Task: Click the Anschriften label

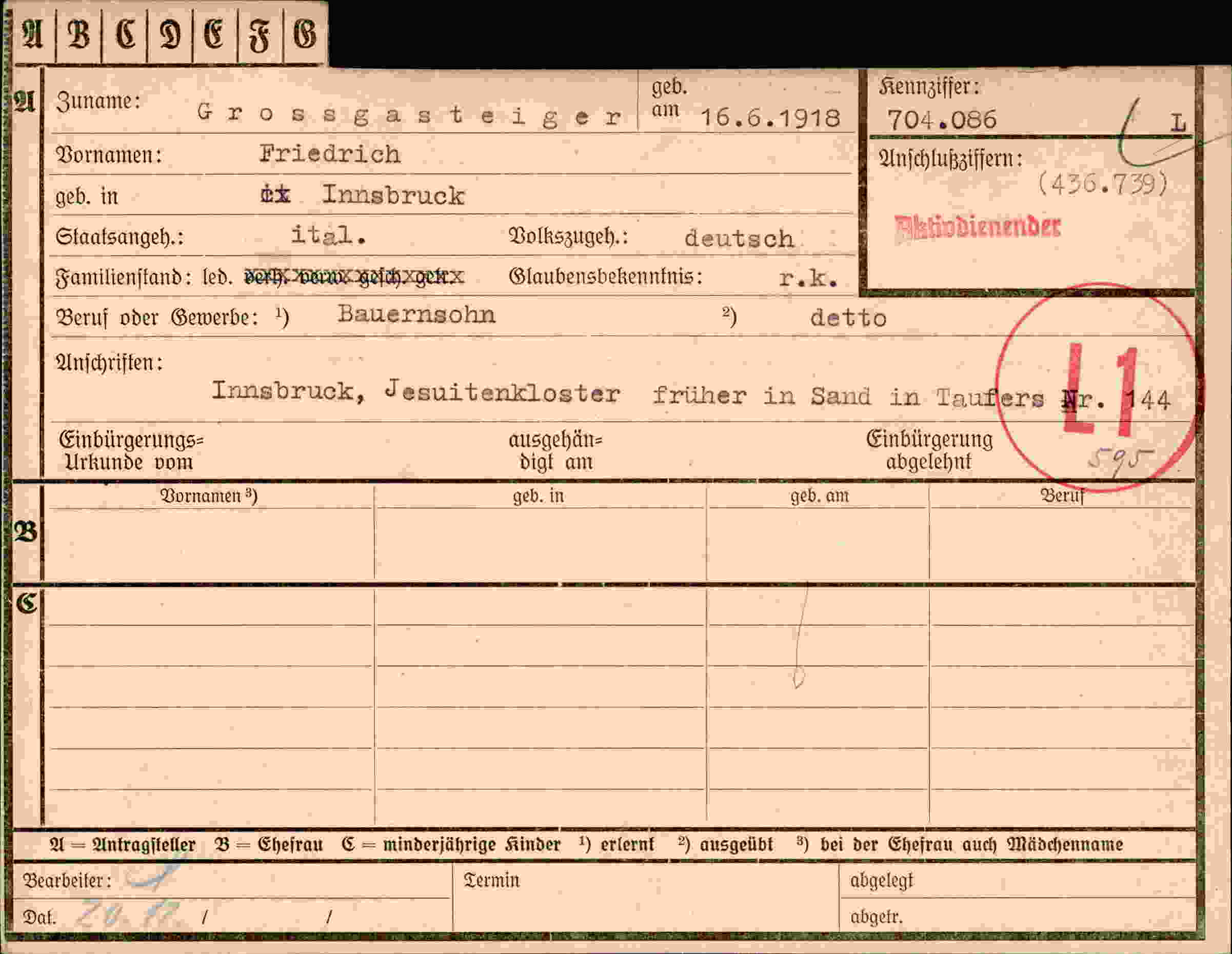Action: click(109, 362)
